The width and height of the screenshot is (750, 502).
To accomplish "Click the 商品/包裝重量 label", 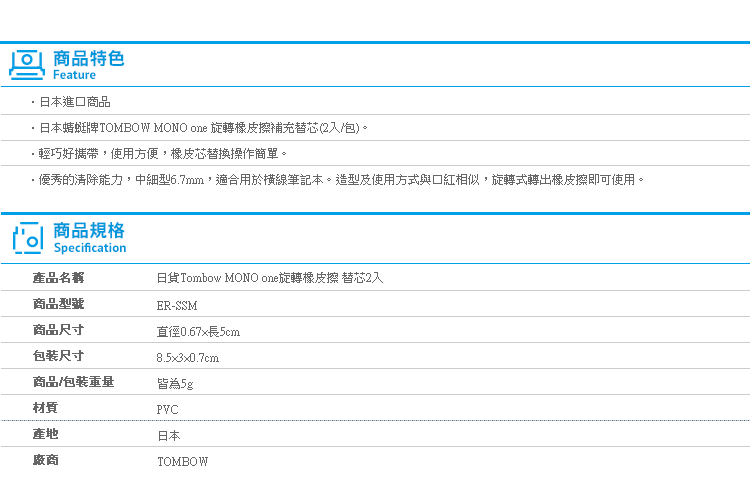I will [x=74, y=382].
